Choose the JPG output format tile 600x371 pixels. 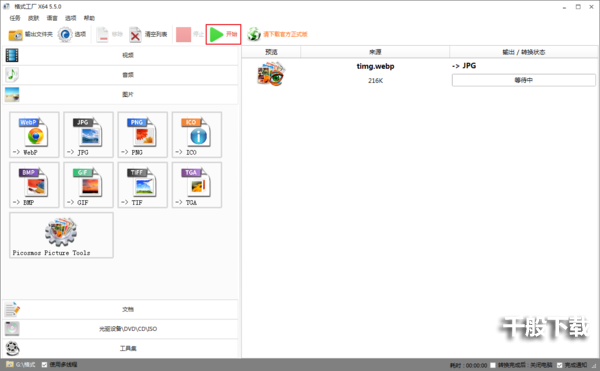click(88, 135)
